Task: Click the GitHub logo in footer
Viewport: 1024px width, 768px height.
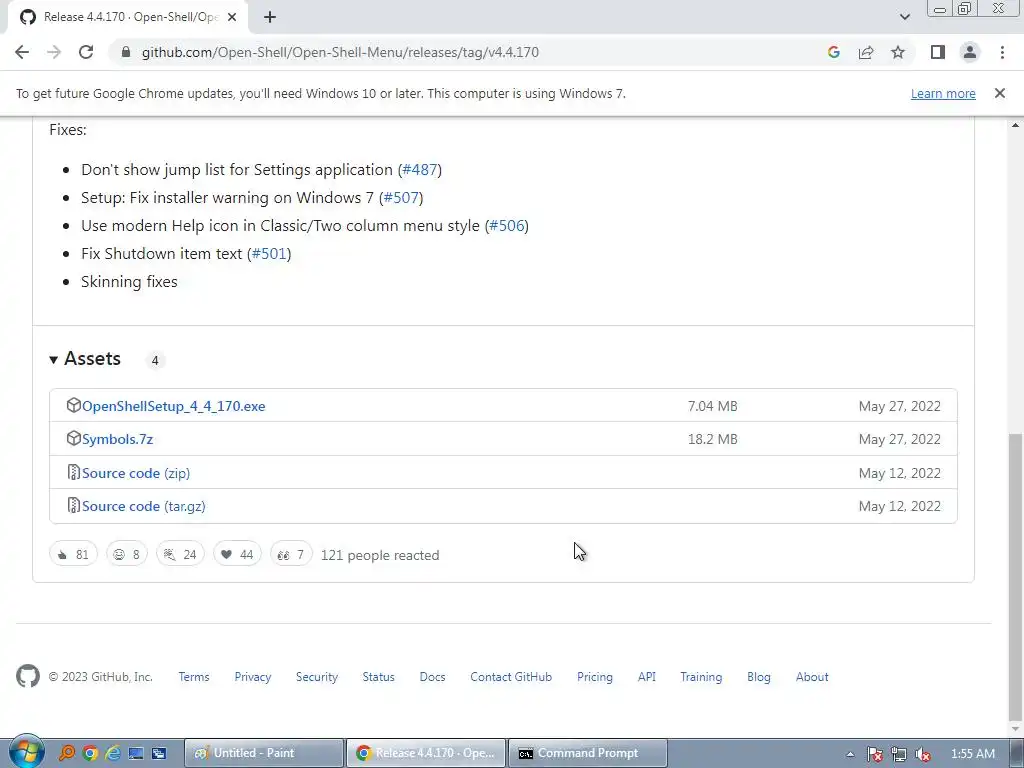Action: (27, 677)
